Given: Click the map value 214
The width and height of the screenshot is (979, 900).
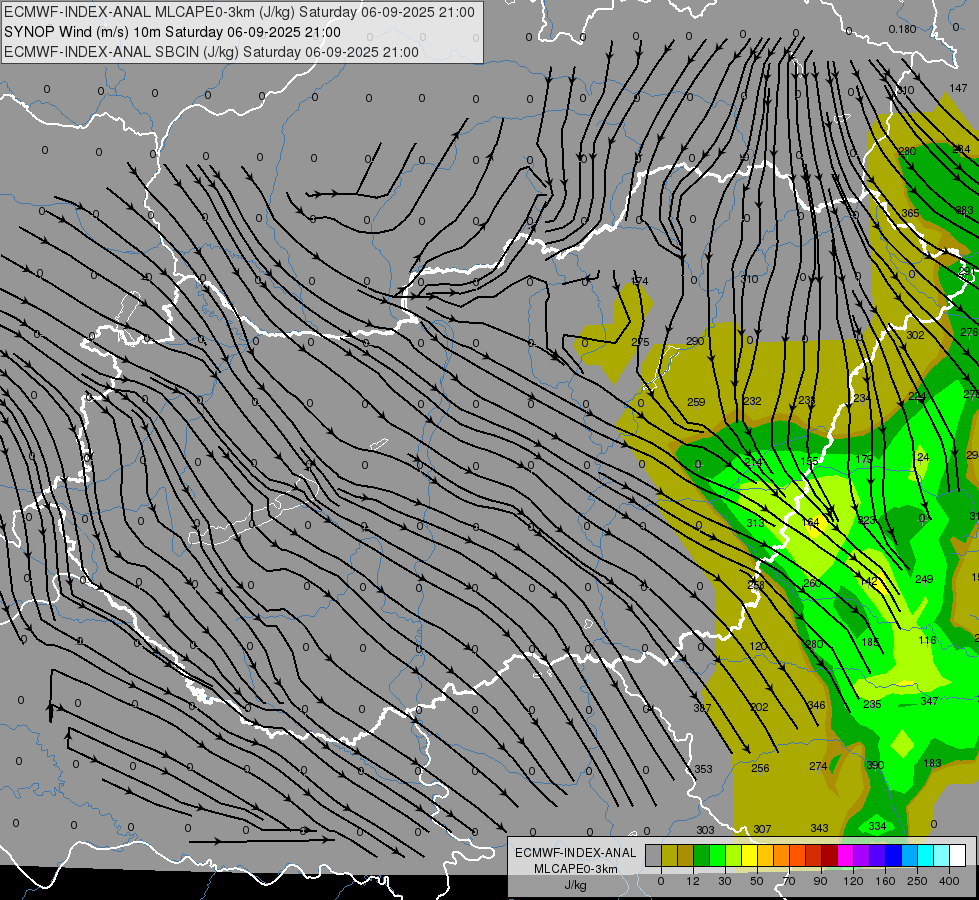Looking at the screenshot, I should click(x=754, y=462).
